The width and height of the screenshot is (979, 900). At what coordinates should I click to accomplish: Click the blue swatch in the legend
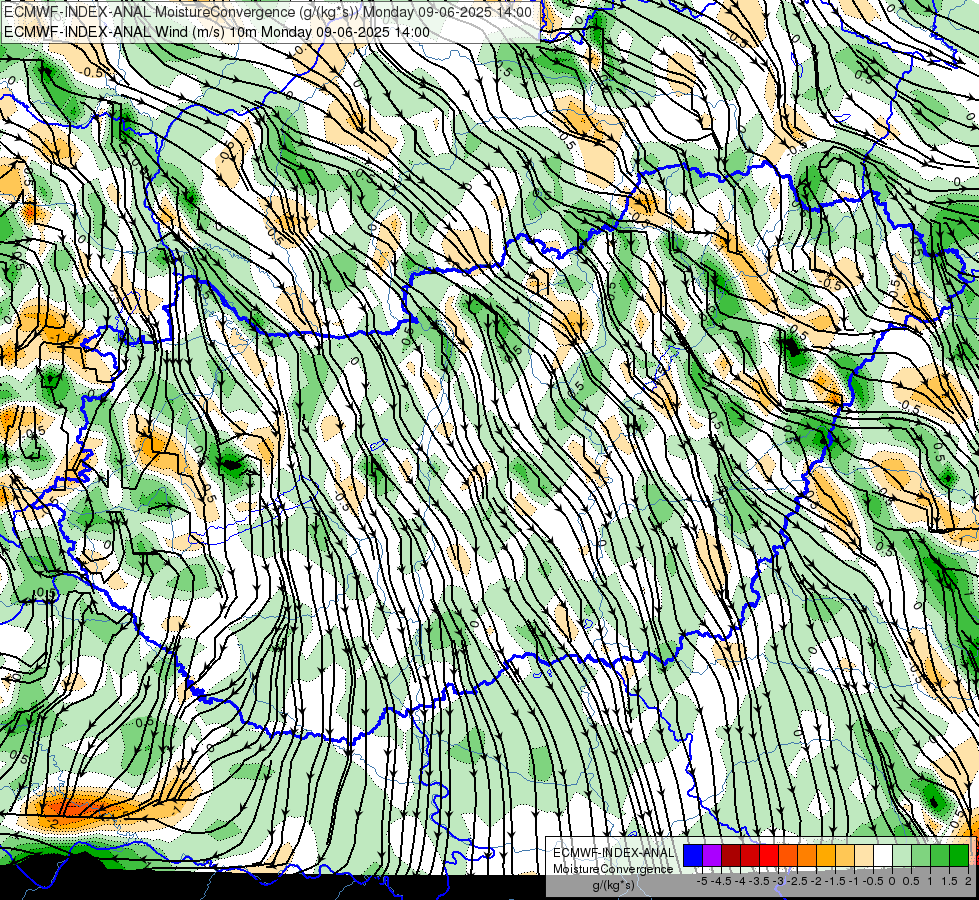693,855
